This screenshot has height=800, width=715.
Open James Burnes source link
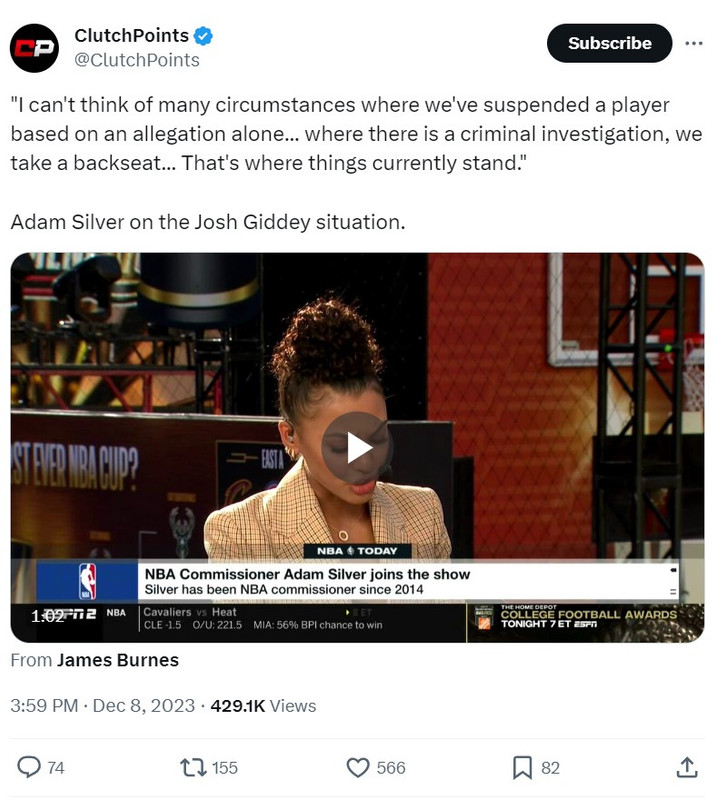point(117,660)
